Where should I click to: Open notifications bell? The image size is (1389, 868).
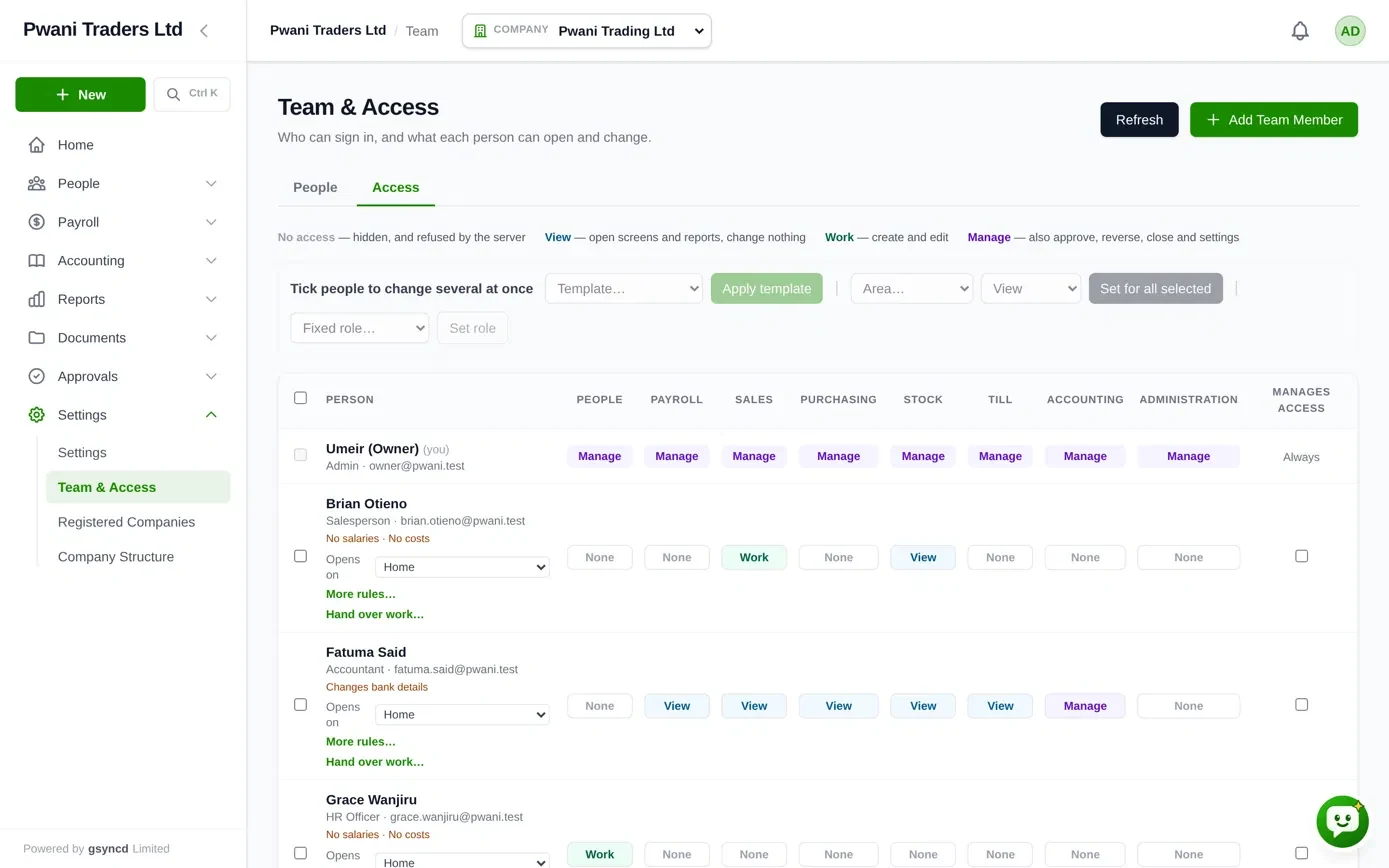[x=1300, y=31]
